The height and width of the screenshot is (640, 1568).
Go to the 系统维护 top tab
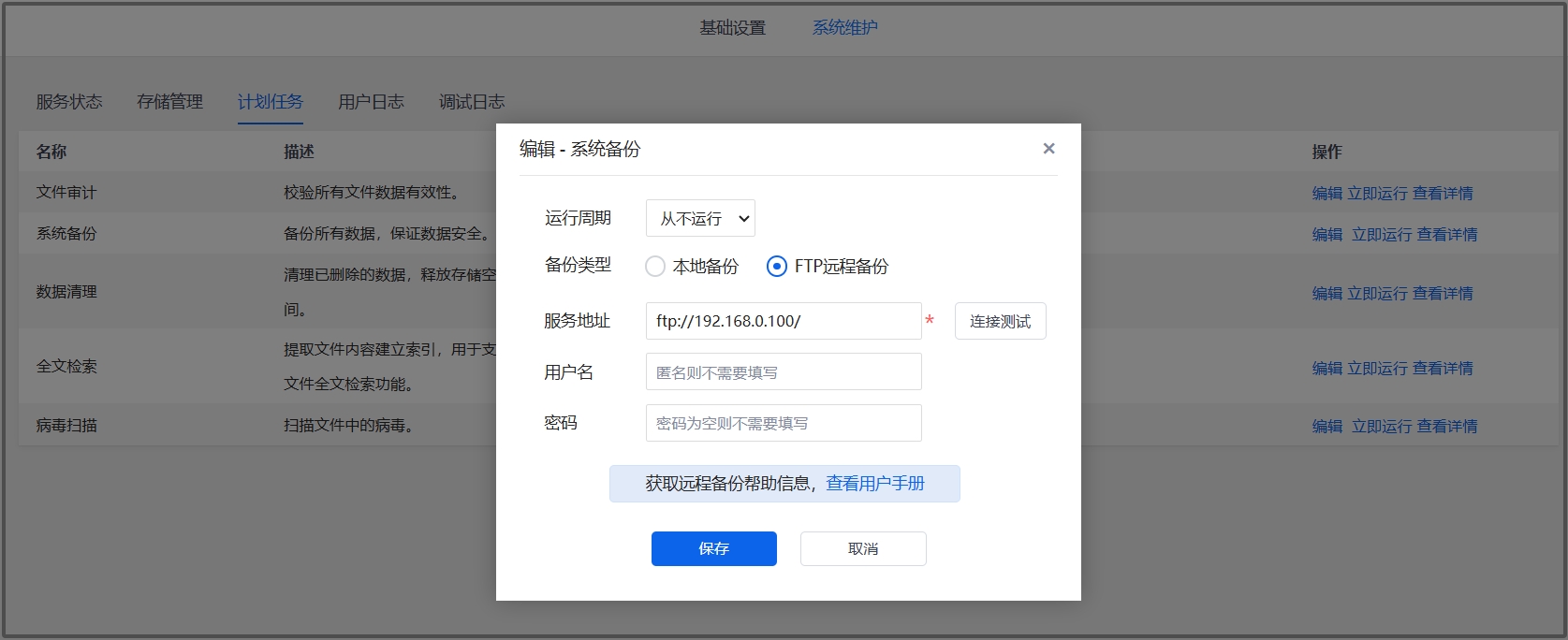[844, 28]
